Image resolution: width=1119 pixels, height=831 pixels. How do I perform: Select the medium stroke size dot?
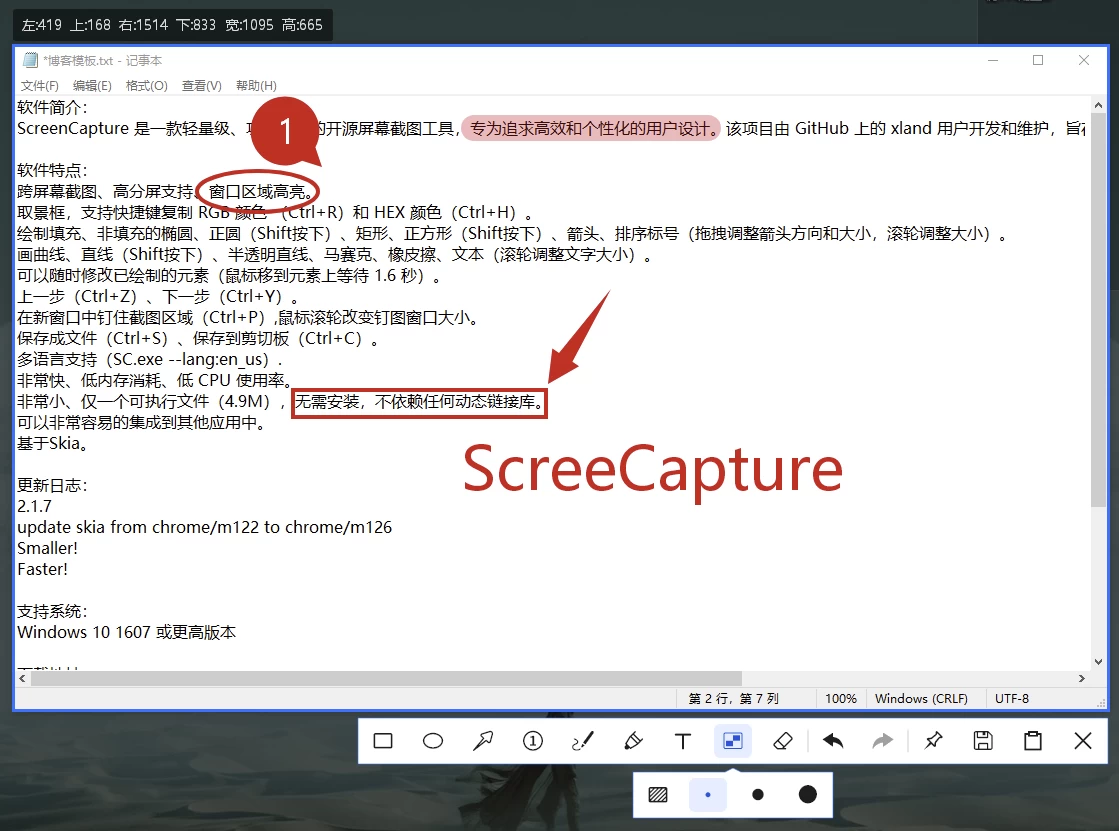(x=758, y=795)
